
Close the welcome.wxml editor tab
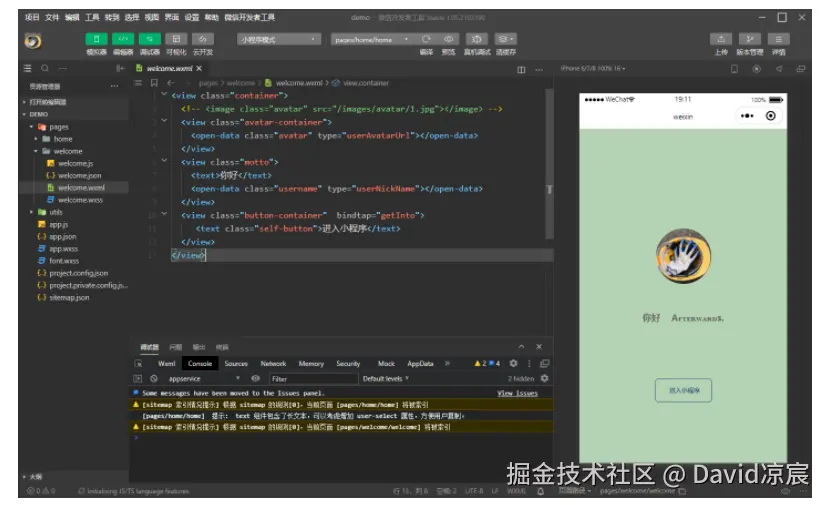[199, 68]
